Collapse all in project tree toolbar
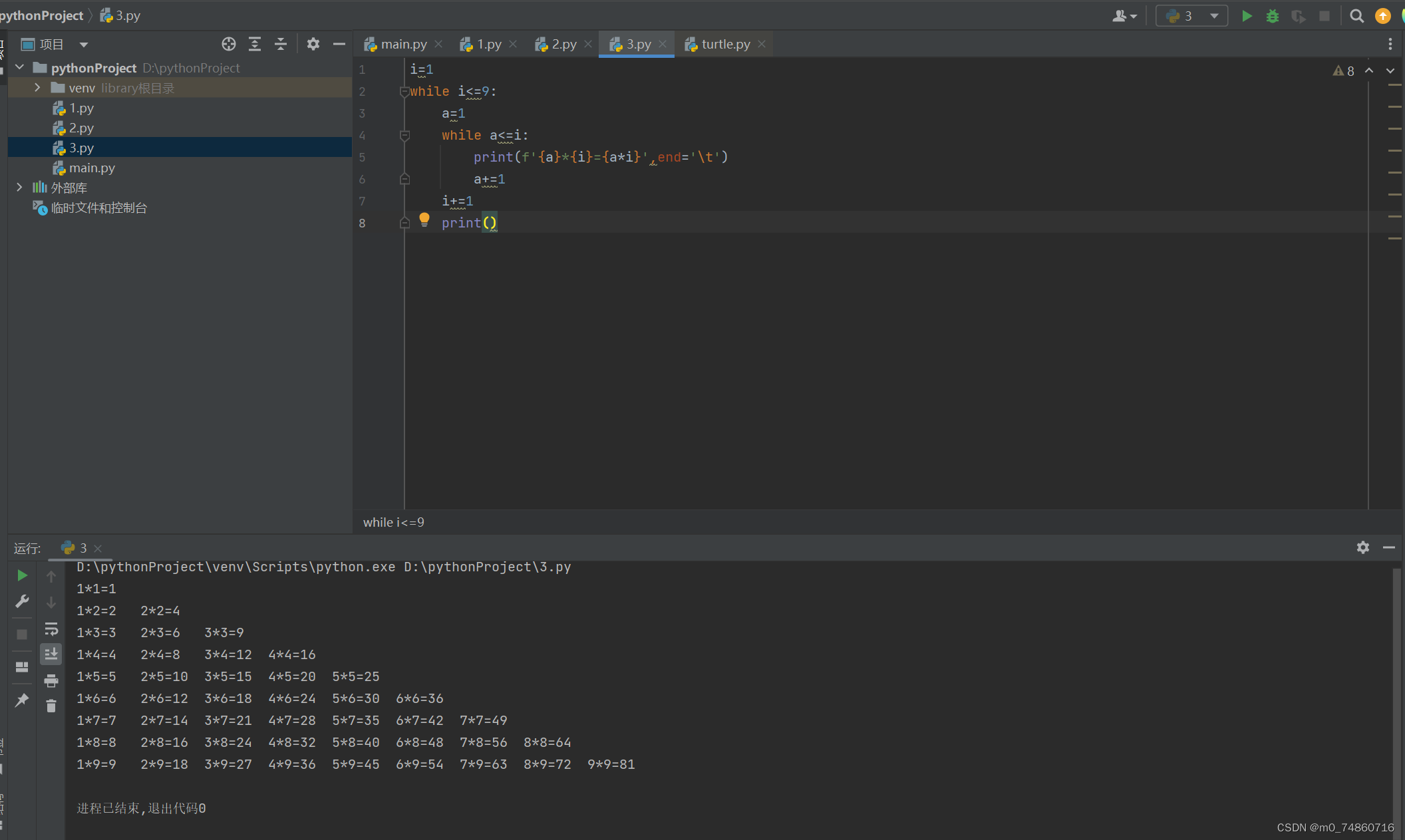1405x840 pixels. 280,45
